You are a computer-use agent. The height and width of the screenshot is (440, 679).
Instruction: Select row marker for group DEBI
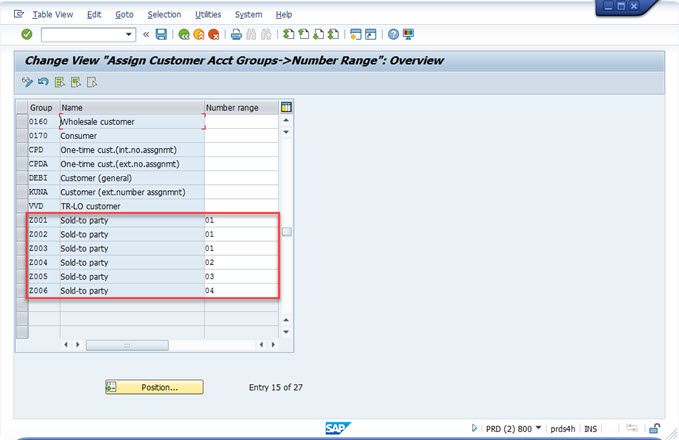click(x=22, y=178)
